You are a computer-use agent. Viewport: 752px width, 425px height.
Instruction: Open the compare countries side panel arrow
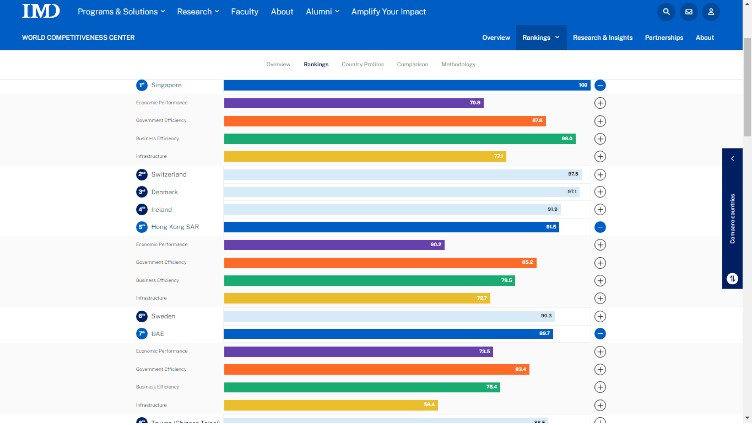(732, 158)
